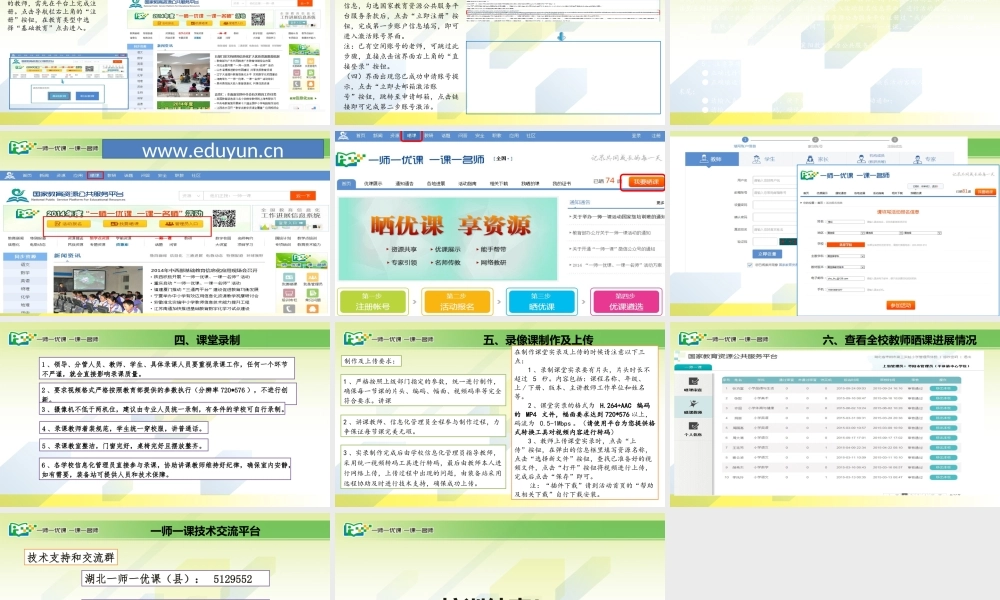Click the orange 第二步 活动报名 button
The width and height of the screenshot is (1000, 600).
[457, 302]
